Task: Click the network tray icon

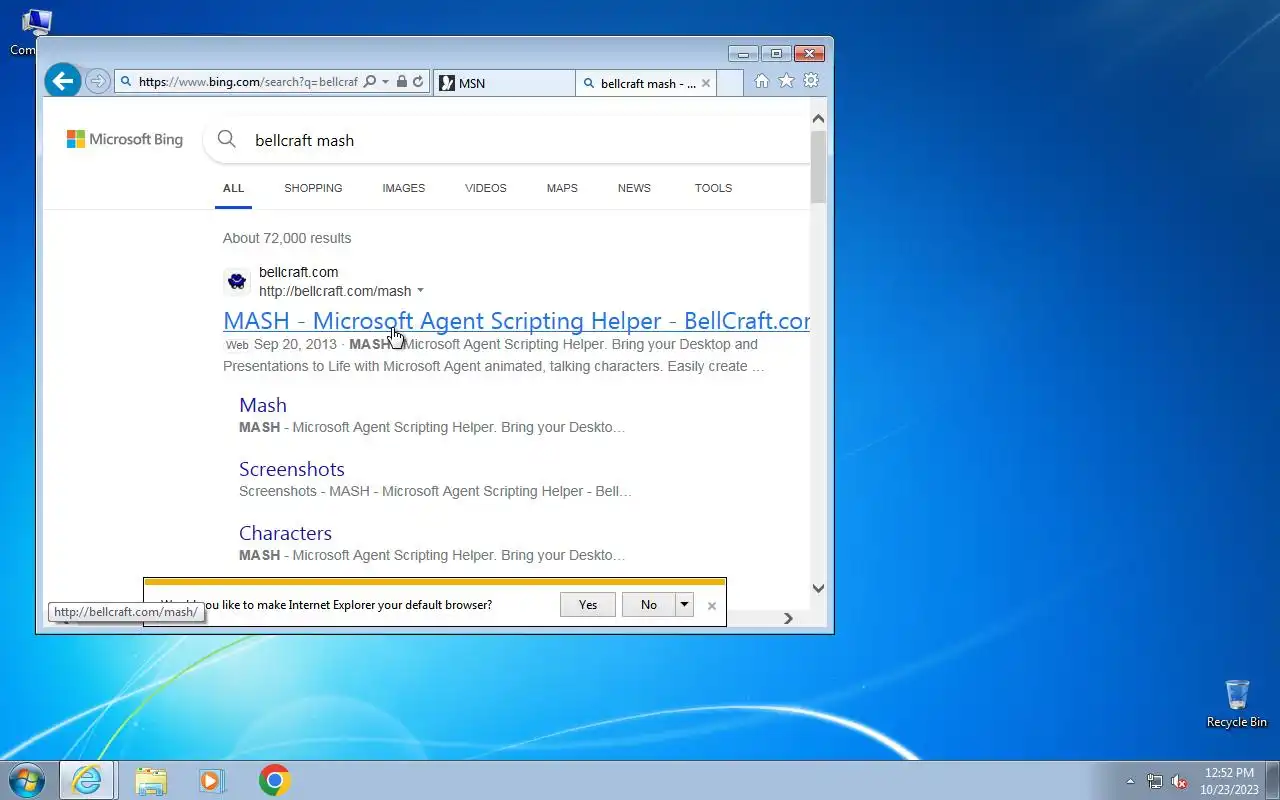Action: [1155, 781]
